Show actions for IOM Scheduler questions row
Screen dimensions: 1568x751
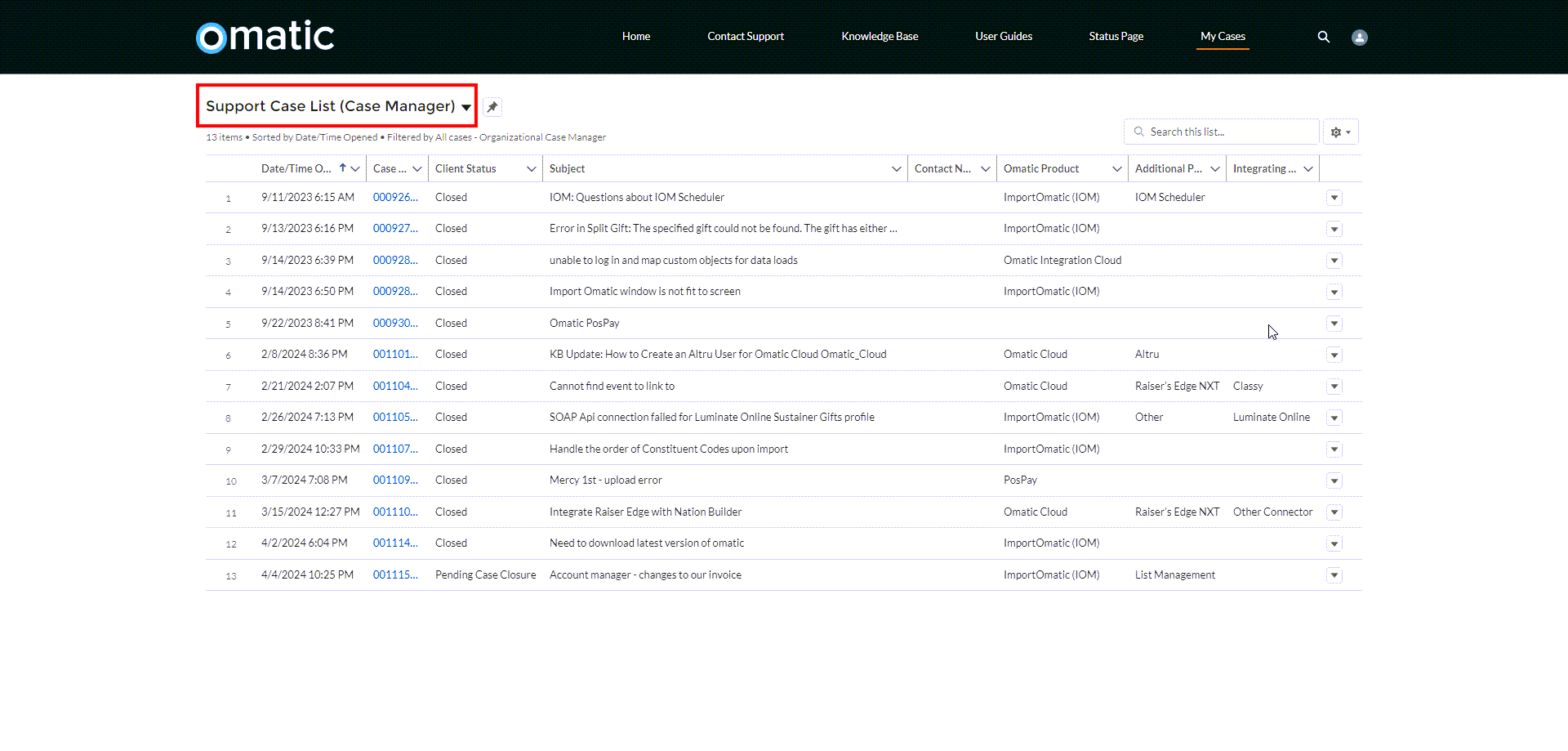pyautogui.click(x=1334, y=198)
